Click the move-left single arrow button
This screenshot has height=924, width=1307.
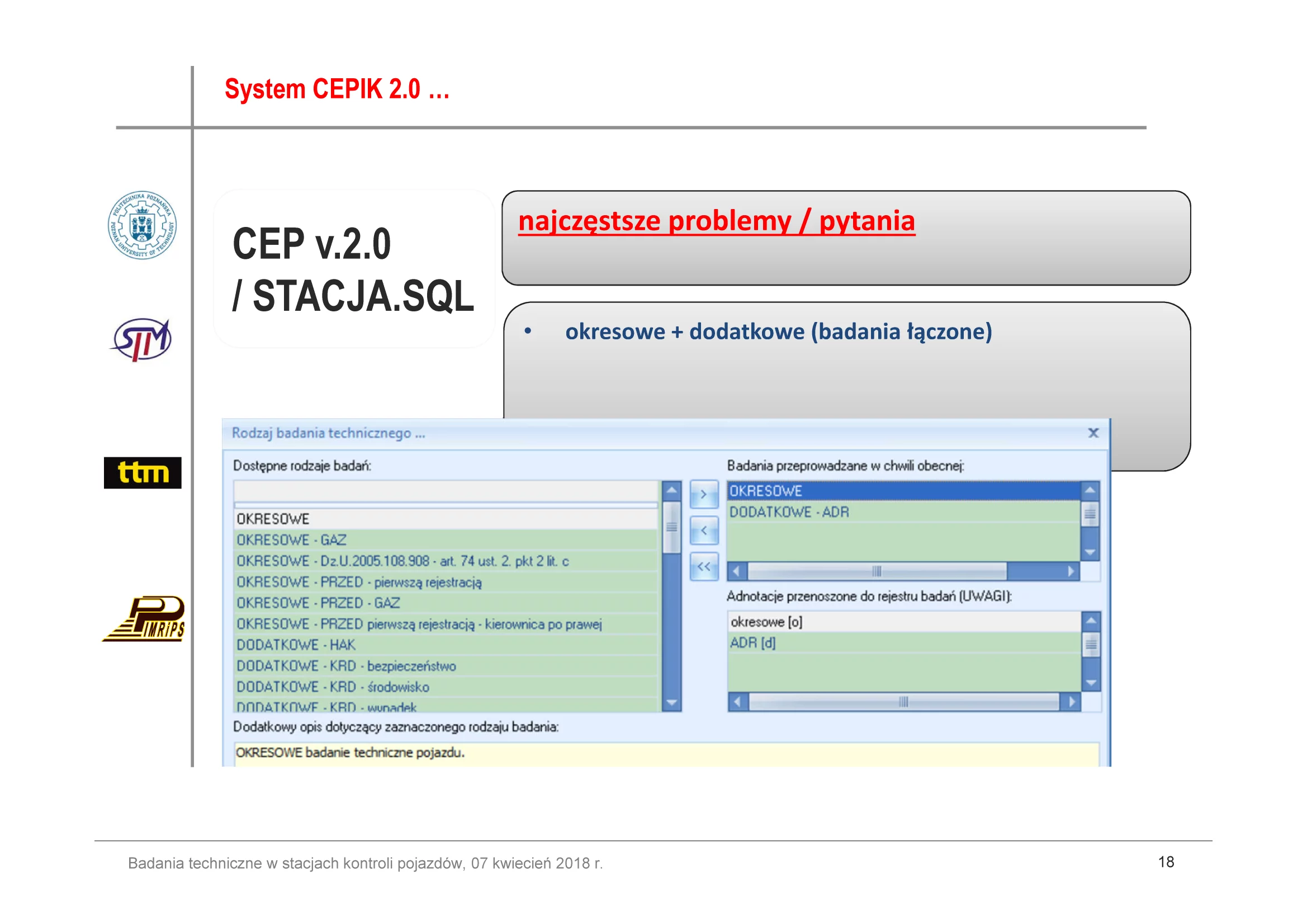[704, 530]
